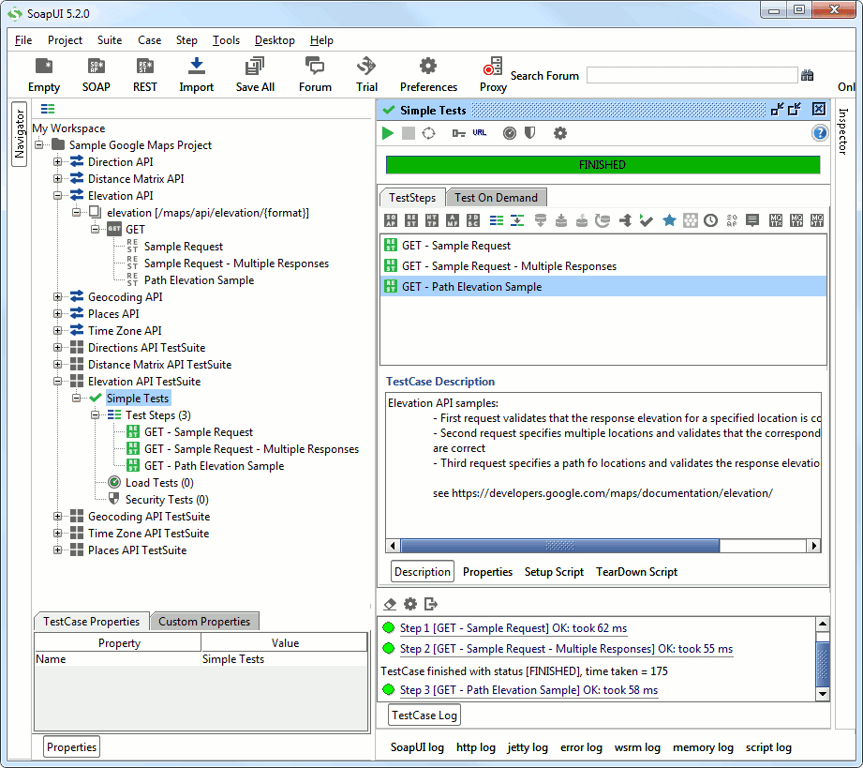863x768 pixels.
Task: Open the Forum toolbar icon
Action: (315, 74)
